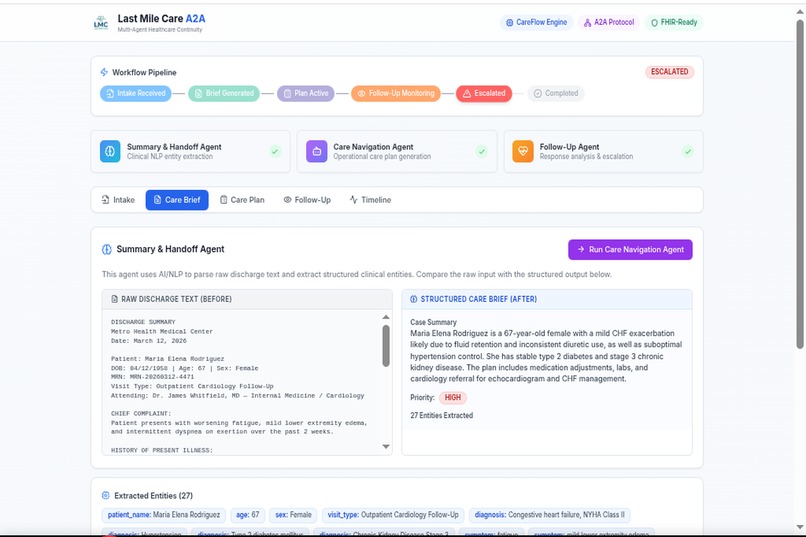Image resolution: width=806 pixels, height=537 pixels.
Task: Click the Care Navigation Agent checkmark
Action: pos(482,152)
